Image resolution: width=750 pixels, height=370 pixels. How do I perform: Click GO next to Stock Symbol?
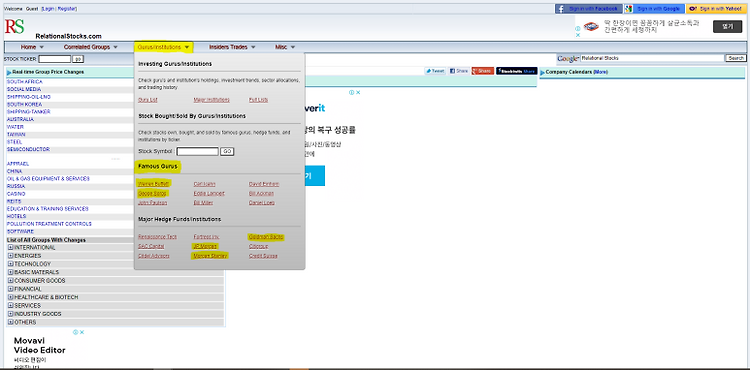[227, 152]
